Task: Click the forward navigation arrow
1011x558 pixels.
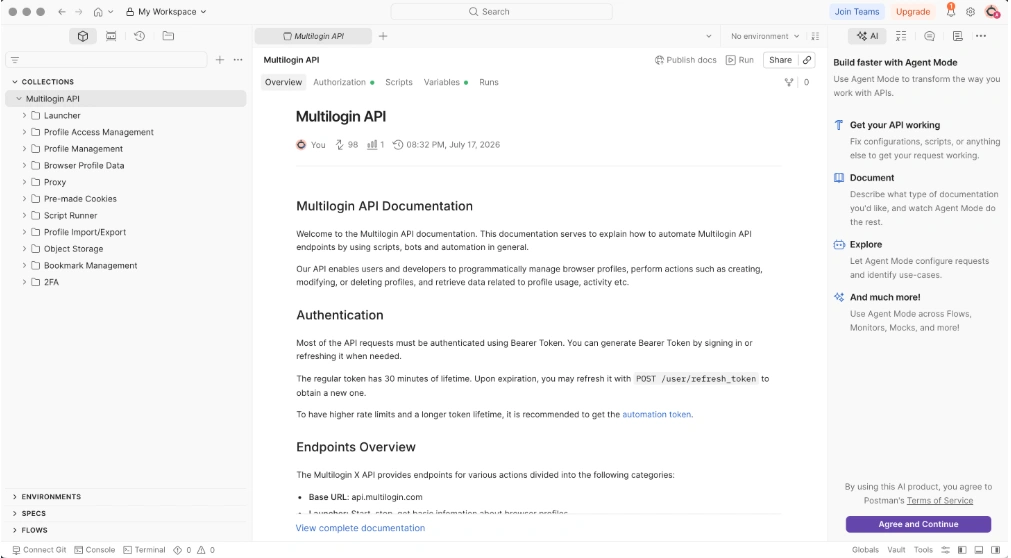Action: (x=79, y=12)
